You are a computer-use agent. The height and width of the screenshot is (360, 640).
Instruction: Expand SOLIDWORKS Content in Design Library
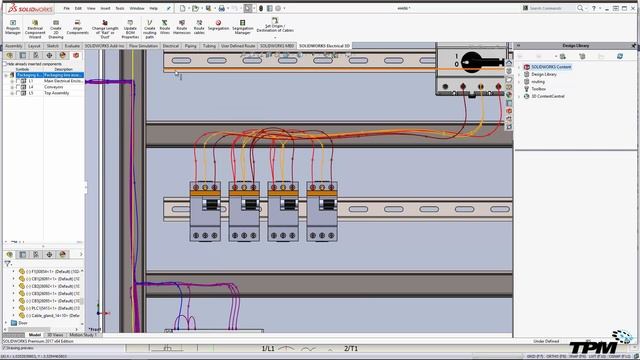pyautogui.click(x=520, y=67)
